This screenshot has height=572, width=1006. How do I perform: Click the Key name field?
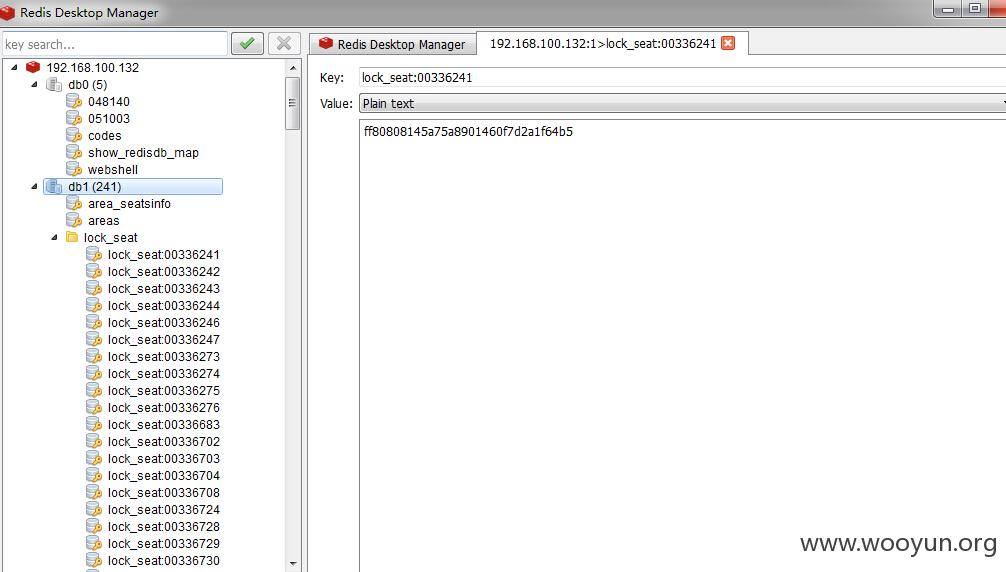pyautogui.click(x=683, y=78)
